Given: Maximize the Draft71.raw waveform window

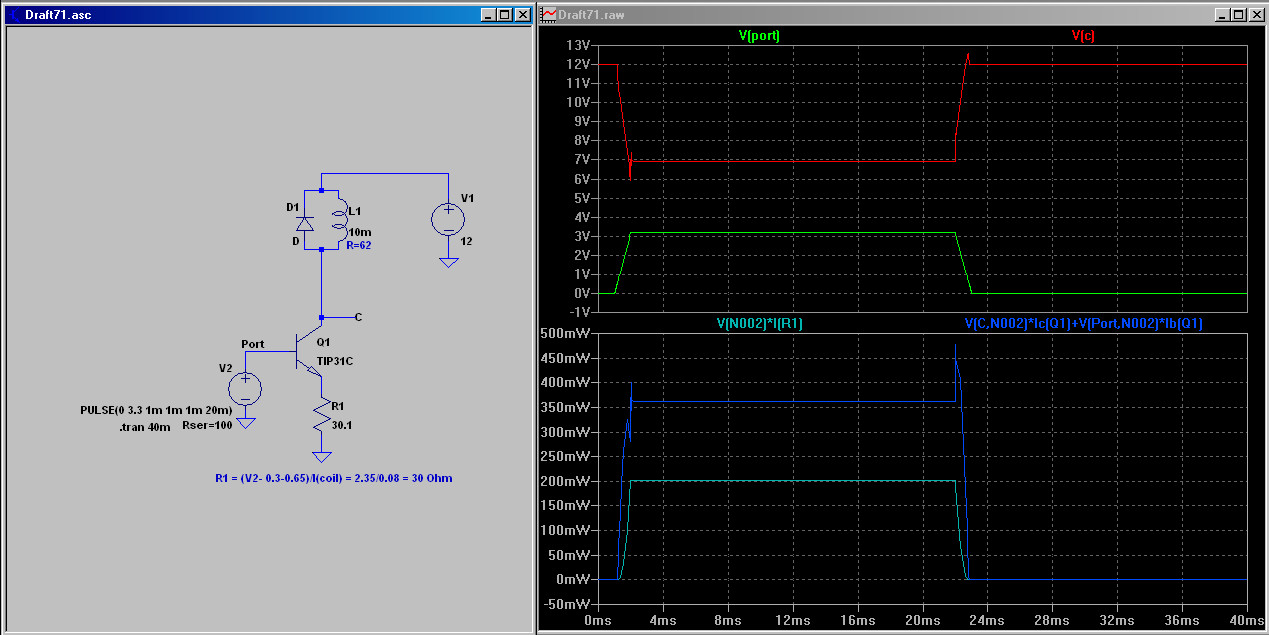Looking at the screenshot, I should [1239, 15].
